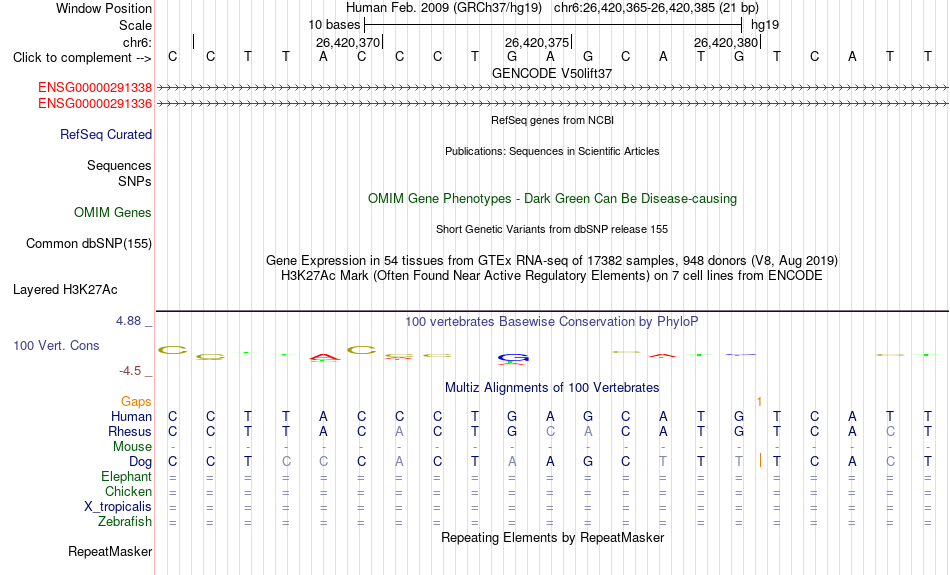This screenshot has height=575, width=950.
Task: Click the chromosome position text in header
Action: [x=656, y=8]
